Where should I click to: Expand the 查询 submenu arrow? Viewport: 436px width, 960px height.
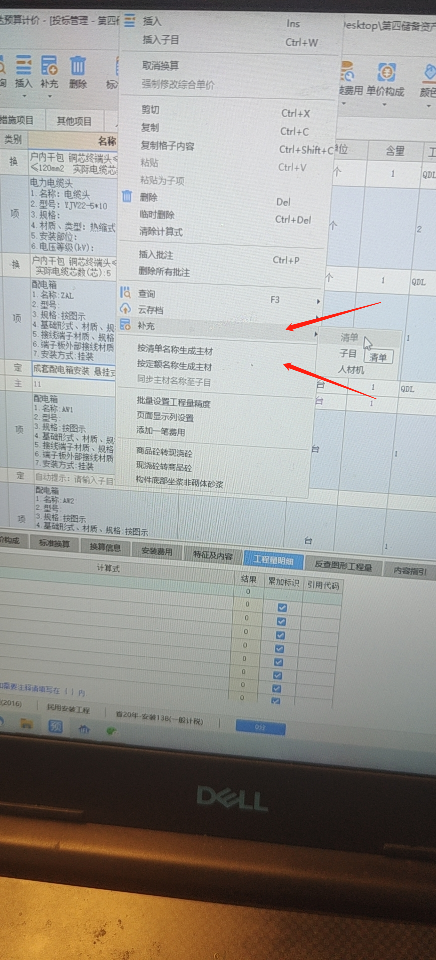(318, 301)
